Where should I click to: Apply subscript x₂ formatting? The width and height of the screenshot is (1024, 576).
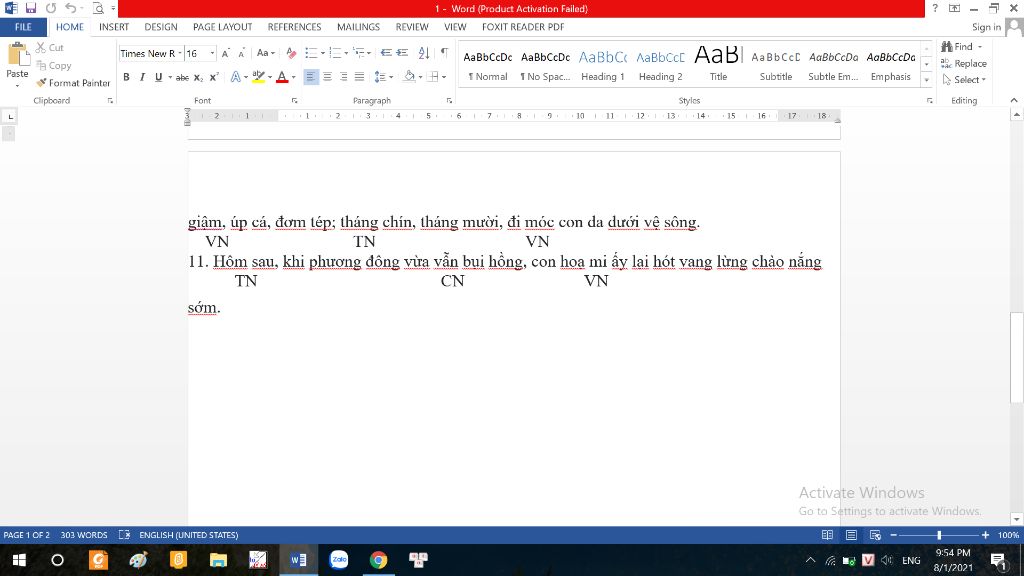point(199,77)
